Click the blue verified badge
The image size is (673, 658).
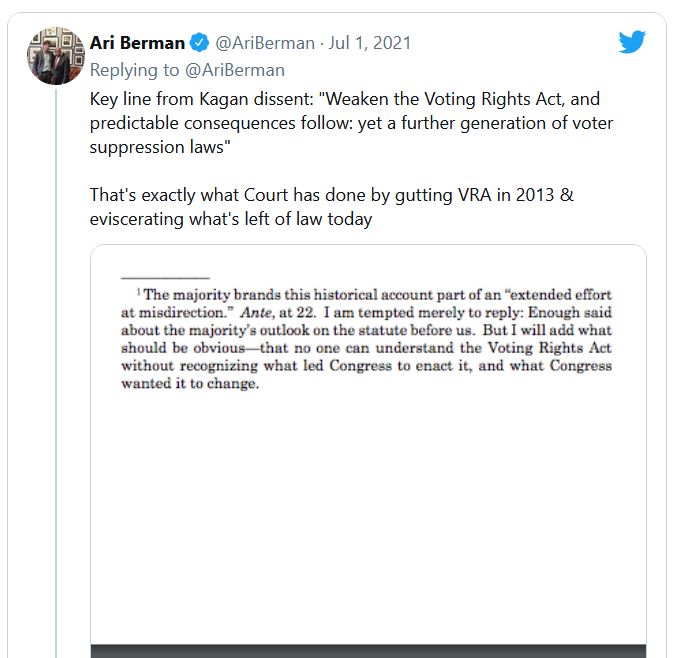[x=199, y=43]
